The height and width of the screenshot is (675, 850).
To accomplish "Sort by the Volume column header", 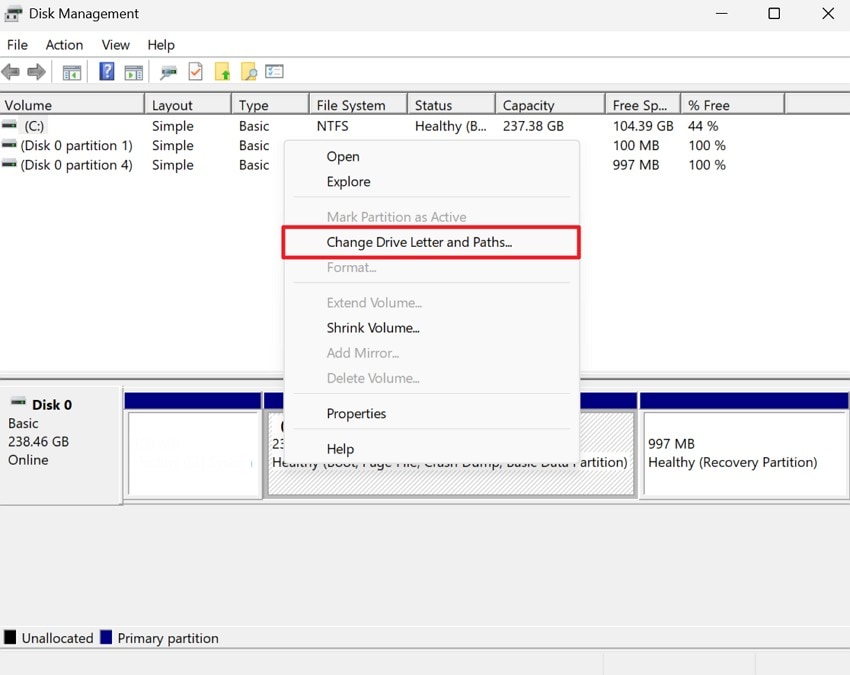I will pos(72,105).
